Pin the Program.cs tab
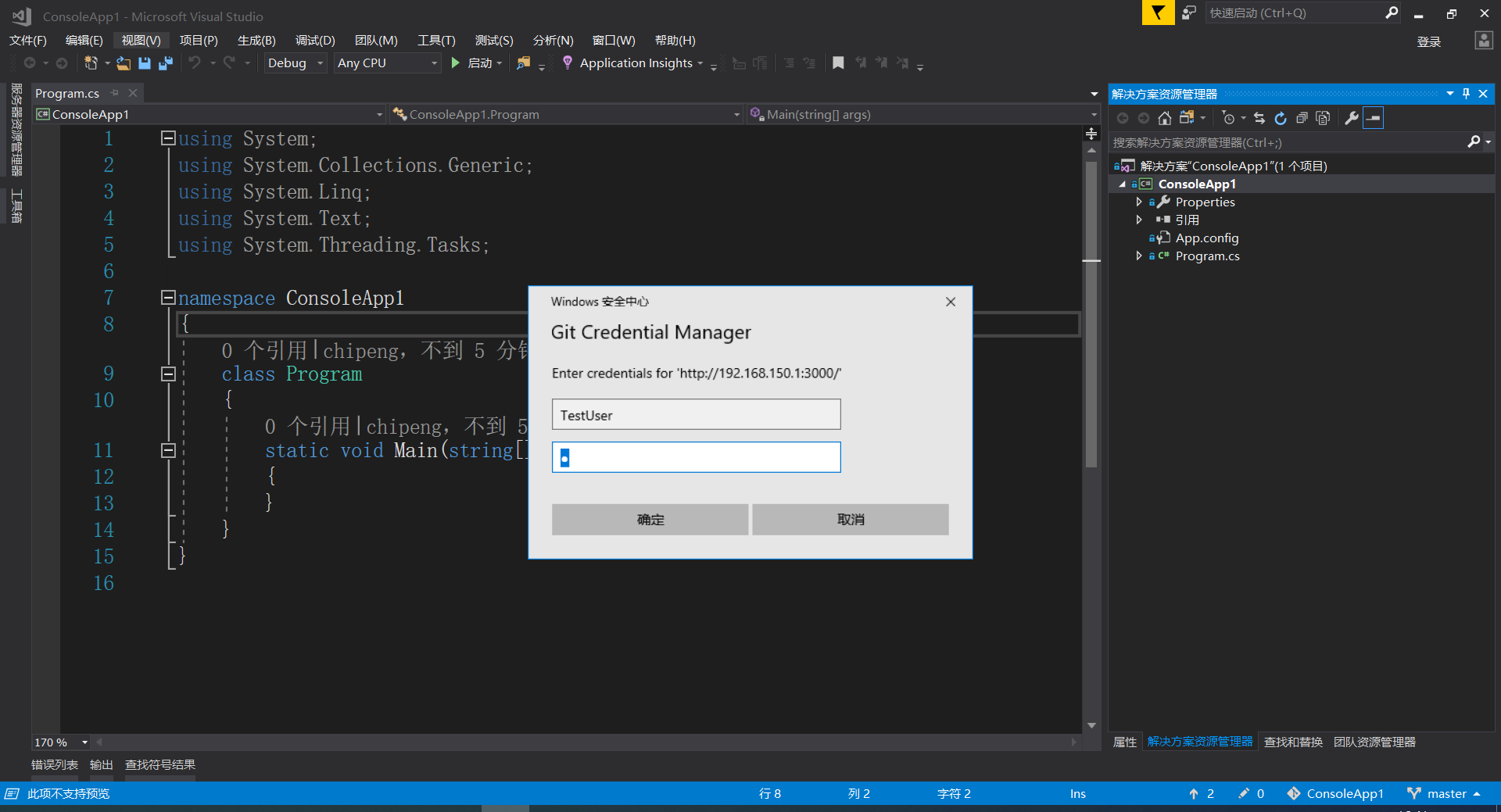This screenshot has width=1501, height=812. pos(115,93)
